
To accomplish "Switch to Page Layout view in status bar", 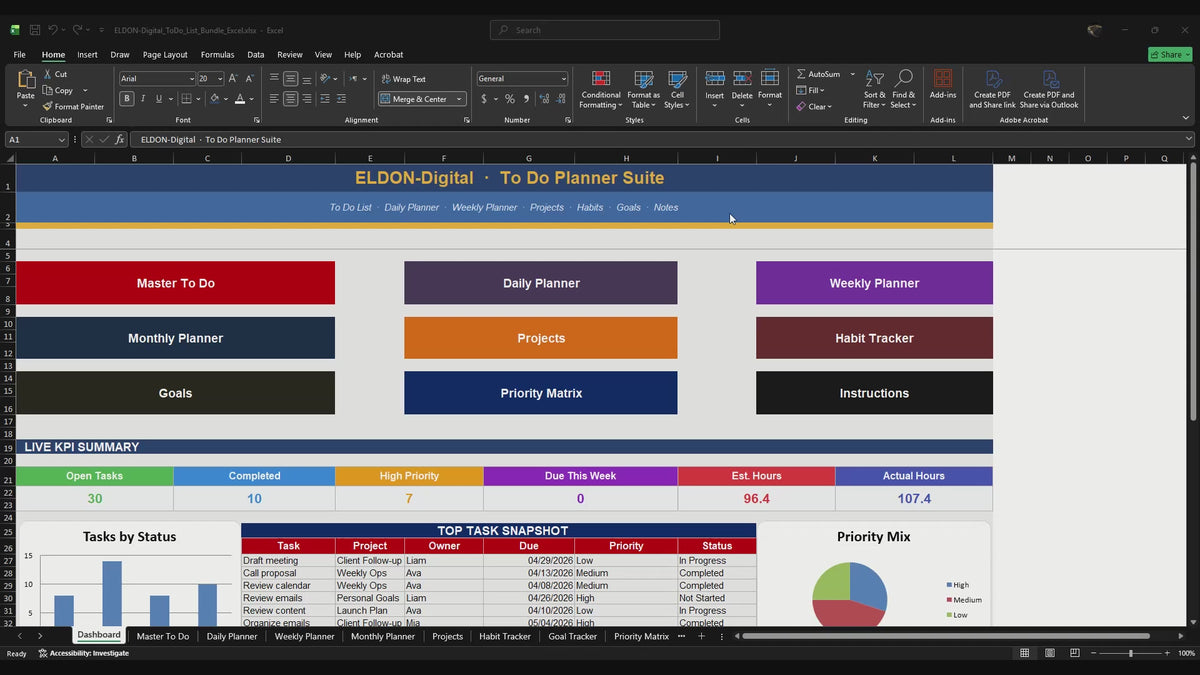I will tap(1049, 653).
